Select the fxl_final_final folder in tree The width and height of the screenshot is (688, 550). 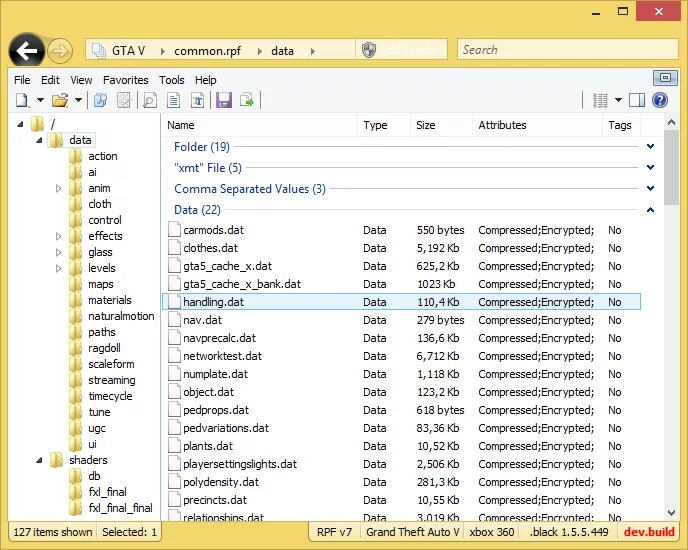click(120, 508)
